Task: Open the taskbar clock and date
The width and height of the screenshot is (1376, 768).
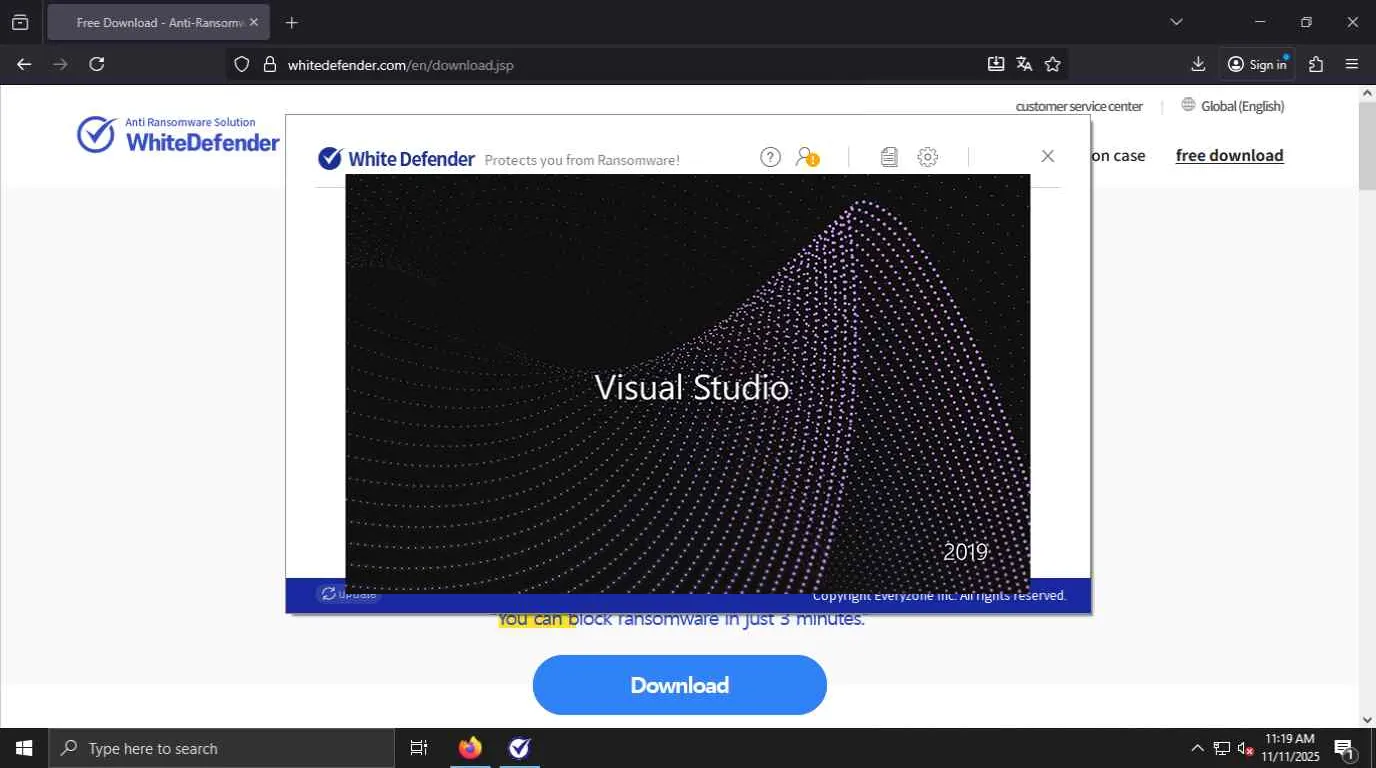Action: (x=1292, y=748)
